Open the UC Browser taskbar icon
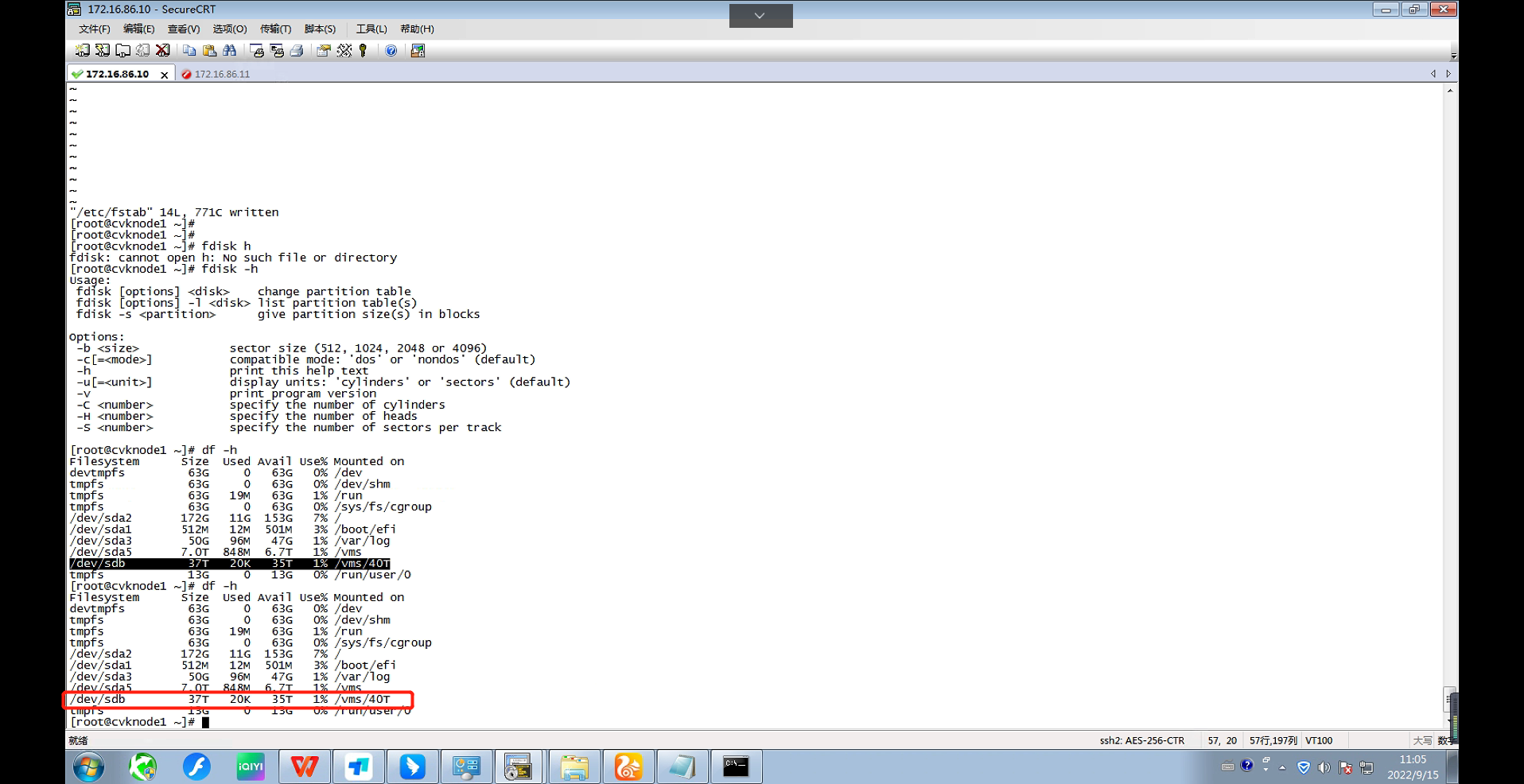The height and width of the screenshot is (784, 1524). pos(628,767)
